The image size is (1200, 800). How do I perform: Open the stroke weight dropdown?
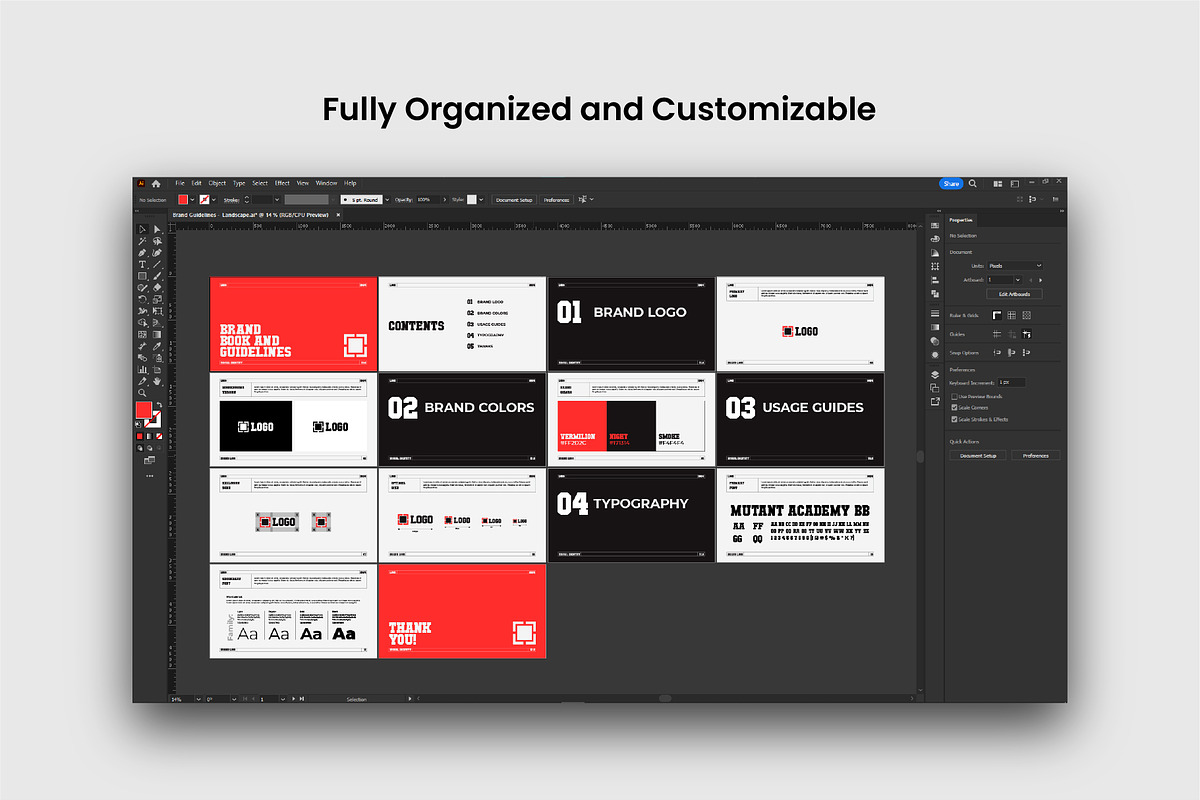[x=277, y=200]
